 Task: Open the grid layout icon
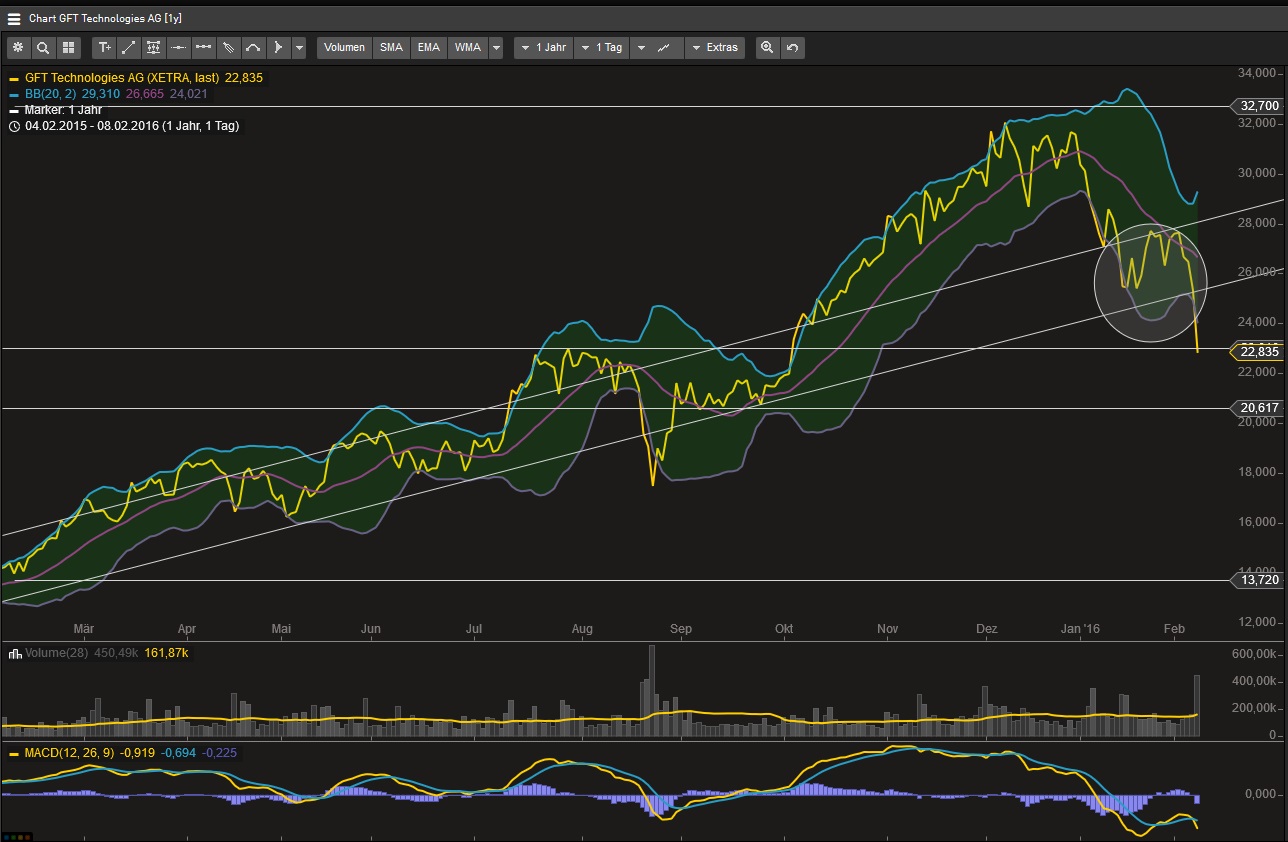(x=68, y=47)
